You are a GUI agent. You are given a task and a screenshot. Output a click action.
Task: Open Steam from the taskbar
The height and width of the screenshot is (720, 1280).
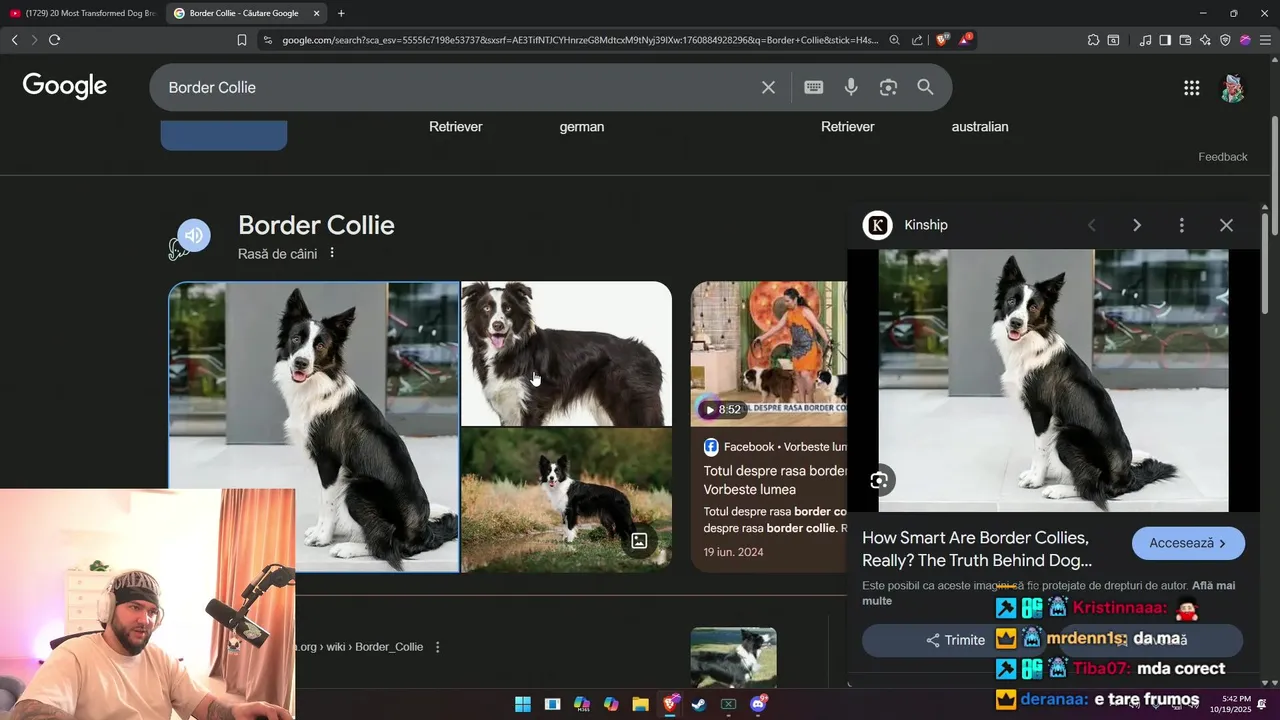tap(699, 704)
